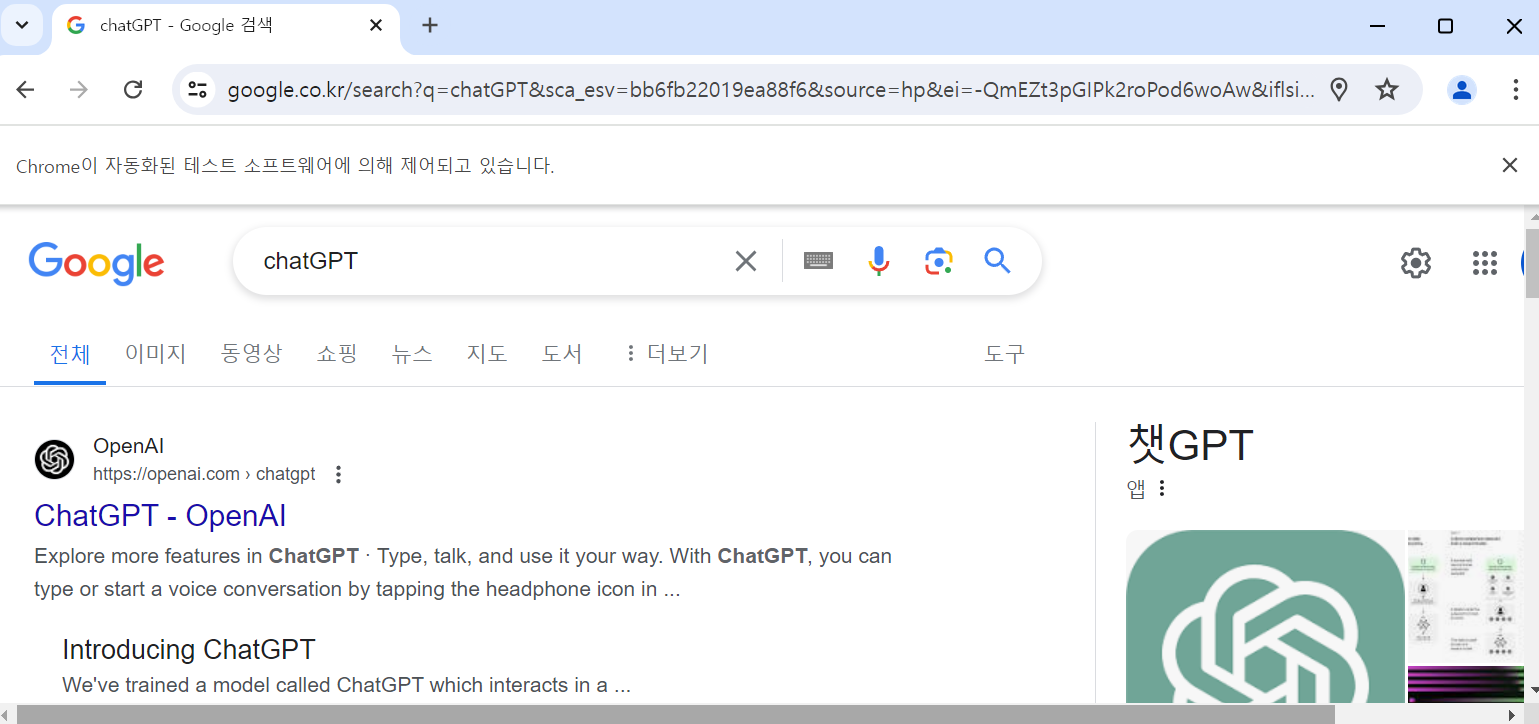Viewport: 1539px width, 724px height.
Task: Open the location permission icon
Action: coord(1339,90)
